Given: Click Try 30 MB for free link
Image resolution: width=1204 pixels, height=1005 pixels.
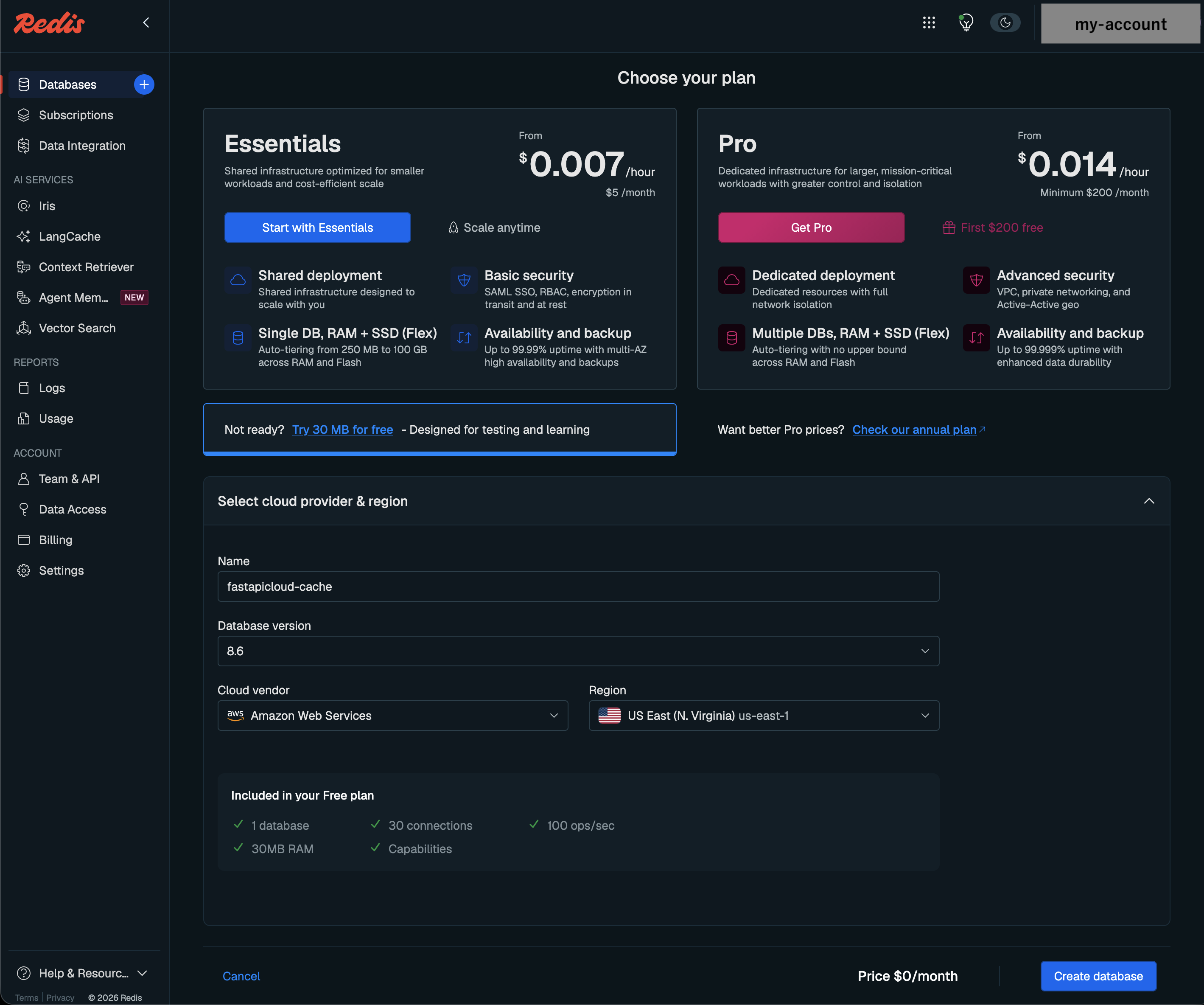Looking at the screenshot, I should coord(343,430).
